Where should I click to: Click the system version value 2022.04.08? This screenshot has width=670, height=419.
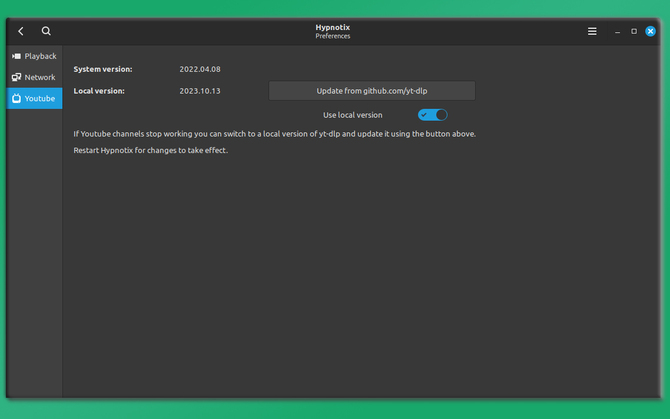click(200, 69)
